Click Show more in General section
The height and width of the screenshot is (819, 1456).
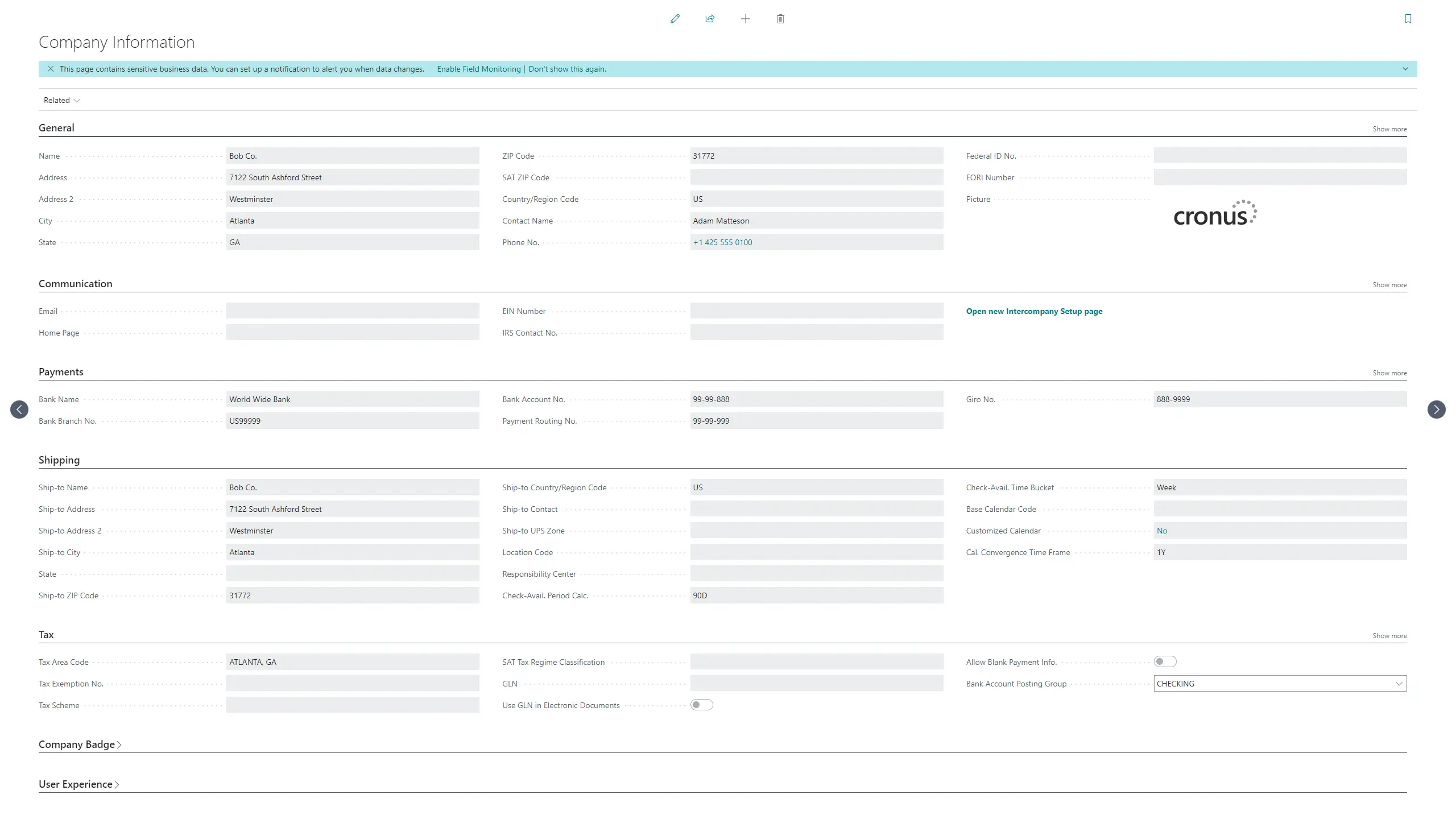point(1389,129)
